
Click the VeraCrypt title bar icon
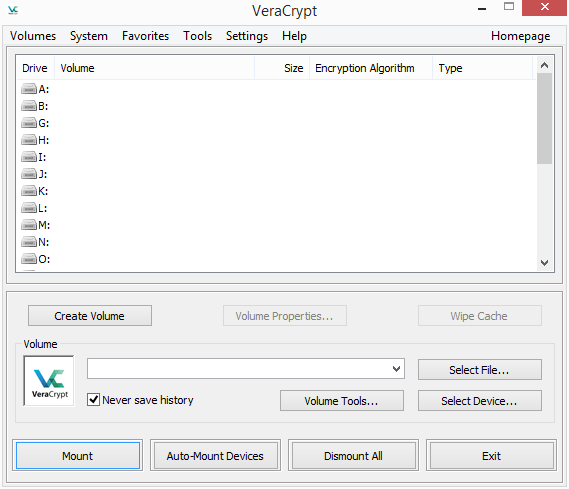[x=13, y=10]
